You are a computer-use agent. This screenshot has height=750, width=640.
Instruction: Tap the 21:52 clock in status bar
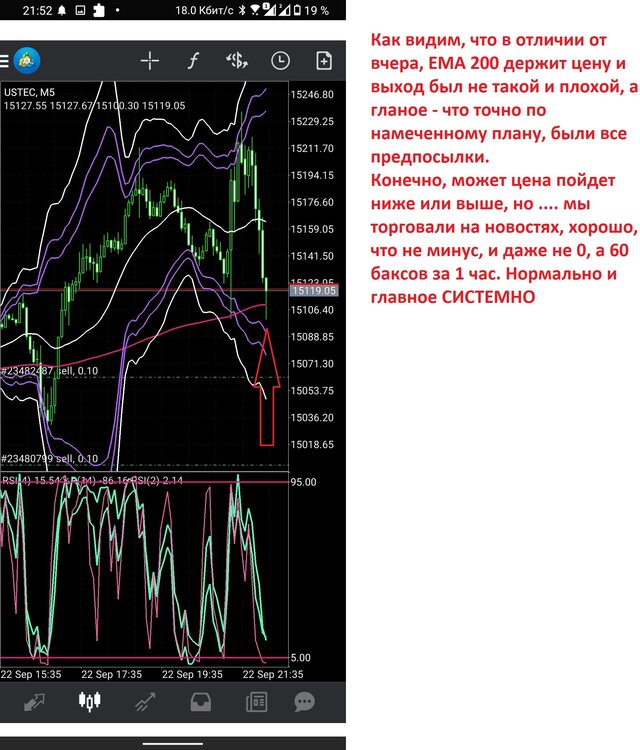[37, 11]
